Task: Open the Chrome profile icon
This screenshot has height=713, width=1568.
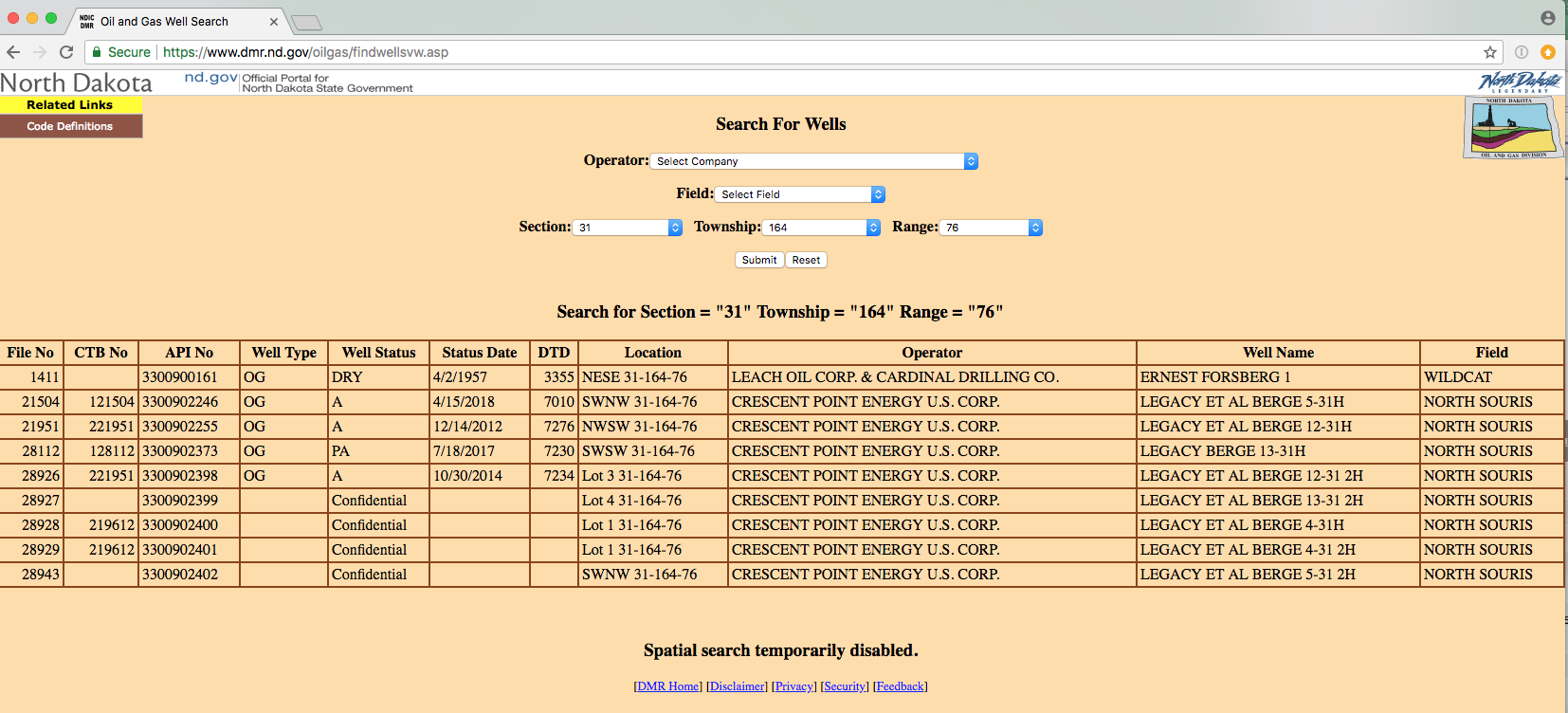Action: pos(1548,18)
